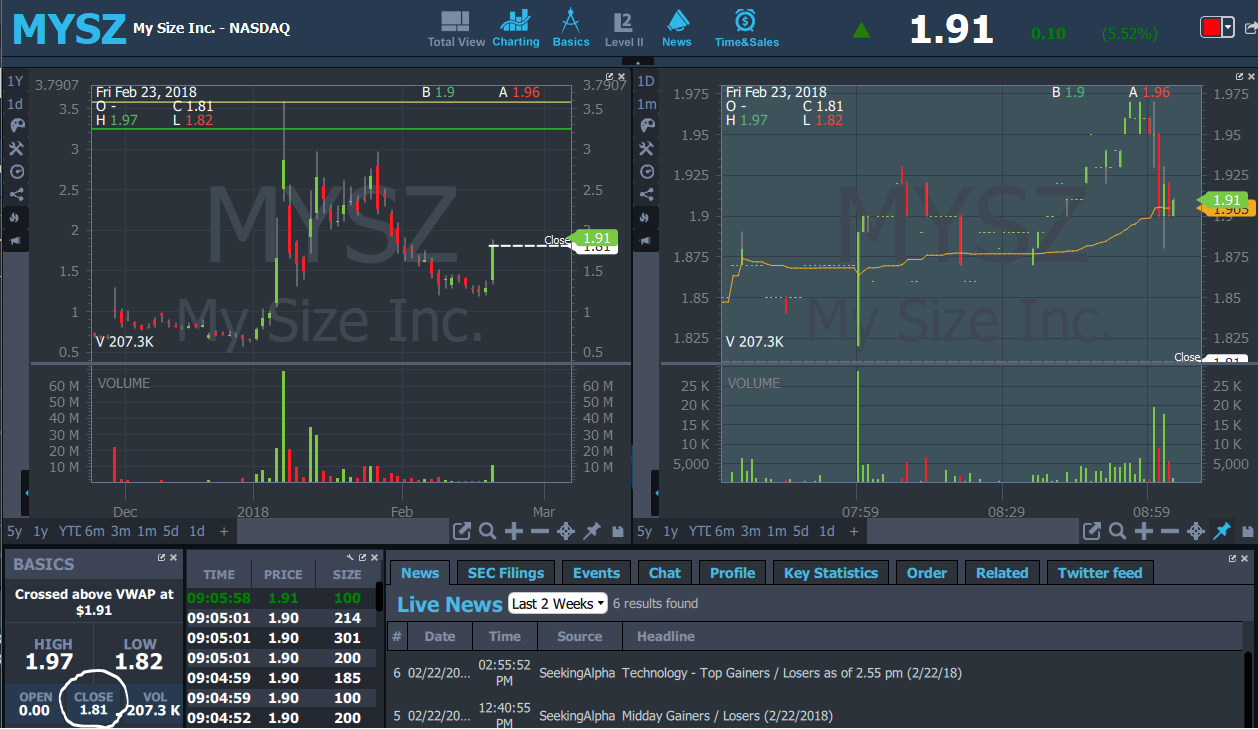Image resolution: width=1258 pixels, height=729 pixels.
Task: Click the clock icon on left chart sidebar
Action: click(x=16, y=172)
